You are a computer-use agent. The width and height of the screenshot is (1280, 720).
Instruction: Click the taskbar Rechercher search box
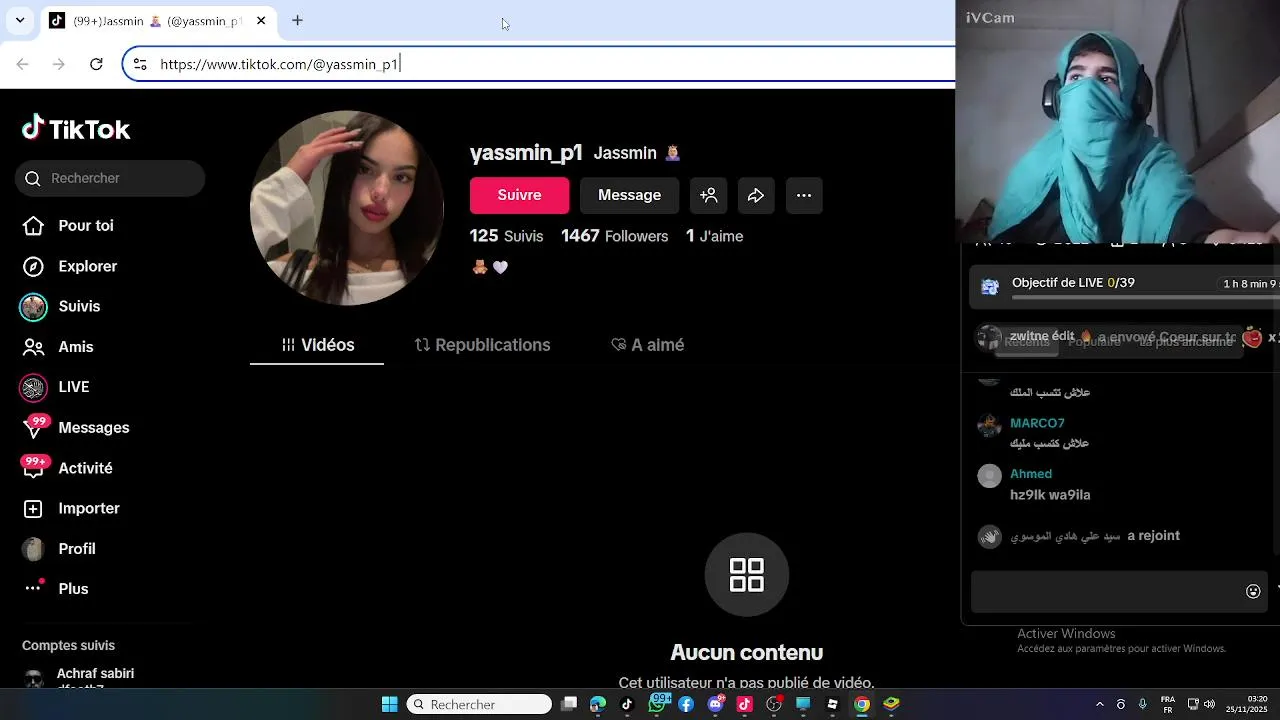(479, 705)
